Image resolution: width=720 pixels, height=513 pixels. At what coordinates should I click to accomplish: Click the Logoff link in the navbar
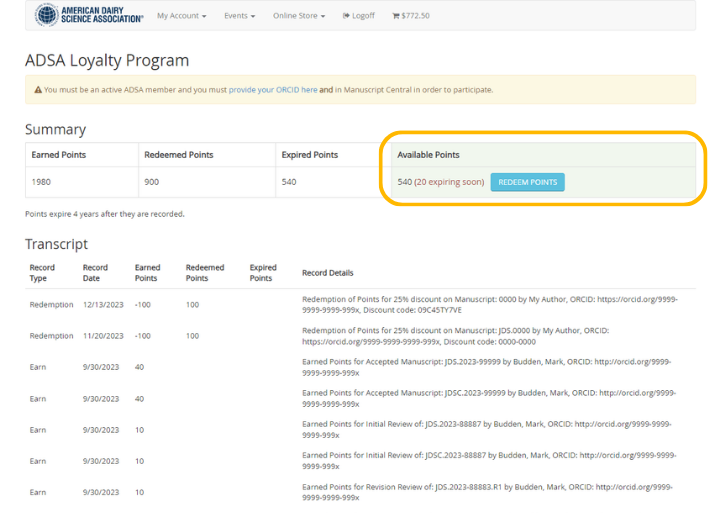coord(359,16)
